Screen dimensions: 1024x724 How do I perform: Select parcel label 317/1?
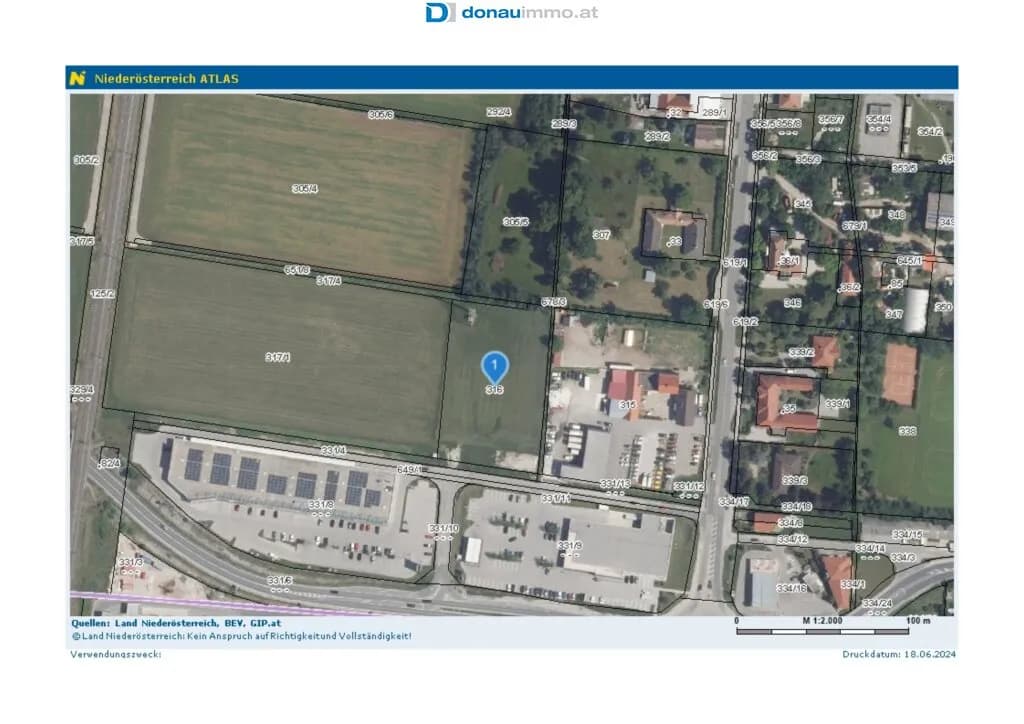click(x=278, y=357)
